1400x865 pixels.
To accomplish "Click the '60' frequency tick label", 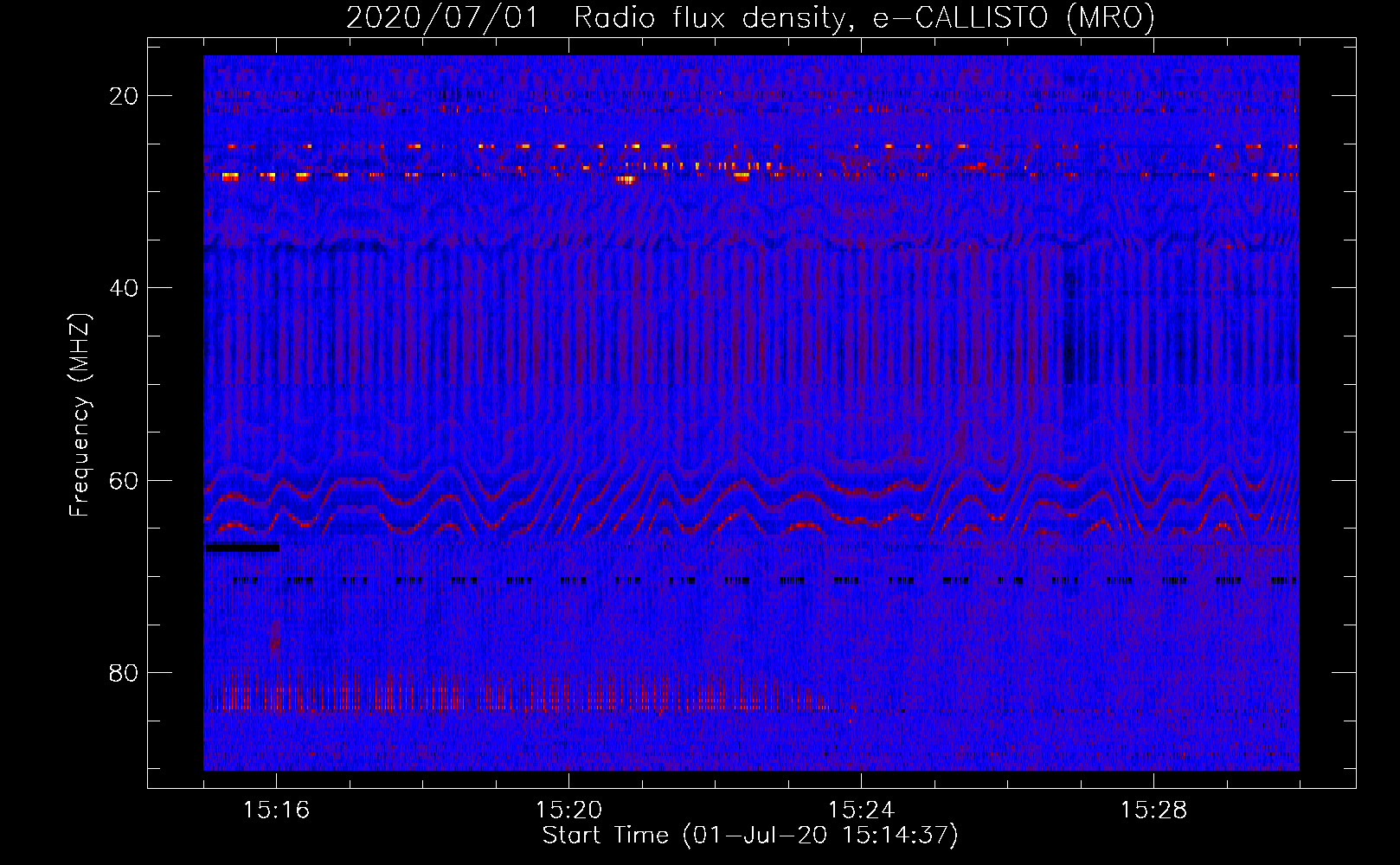I will coord(124,481).
